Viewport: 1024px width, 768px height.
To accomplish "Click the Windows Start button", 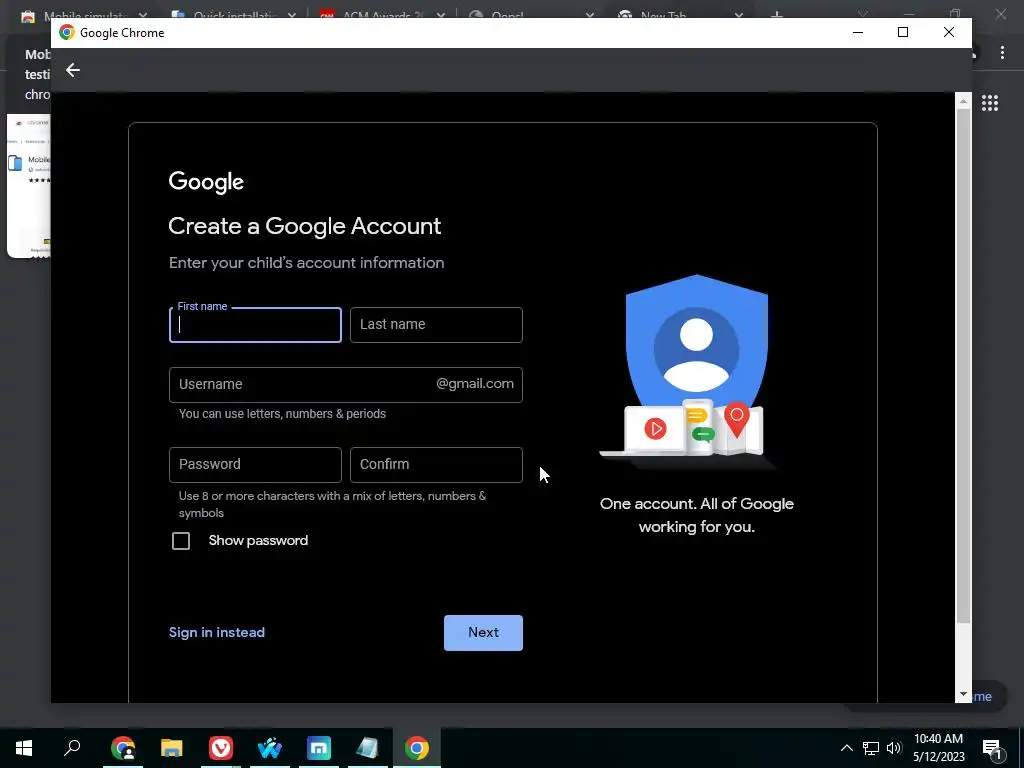I will 24,748.
